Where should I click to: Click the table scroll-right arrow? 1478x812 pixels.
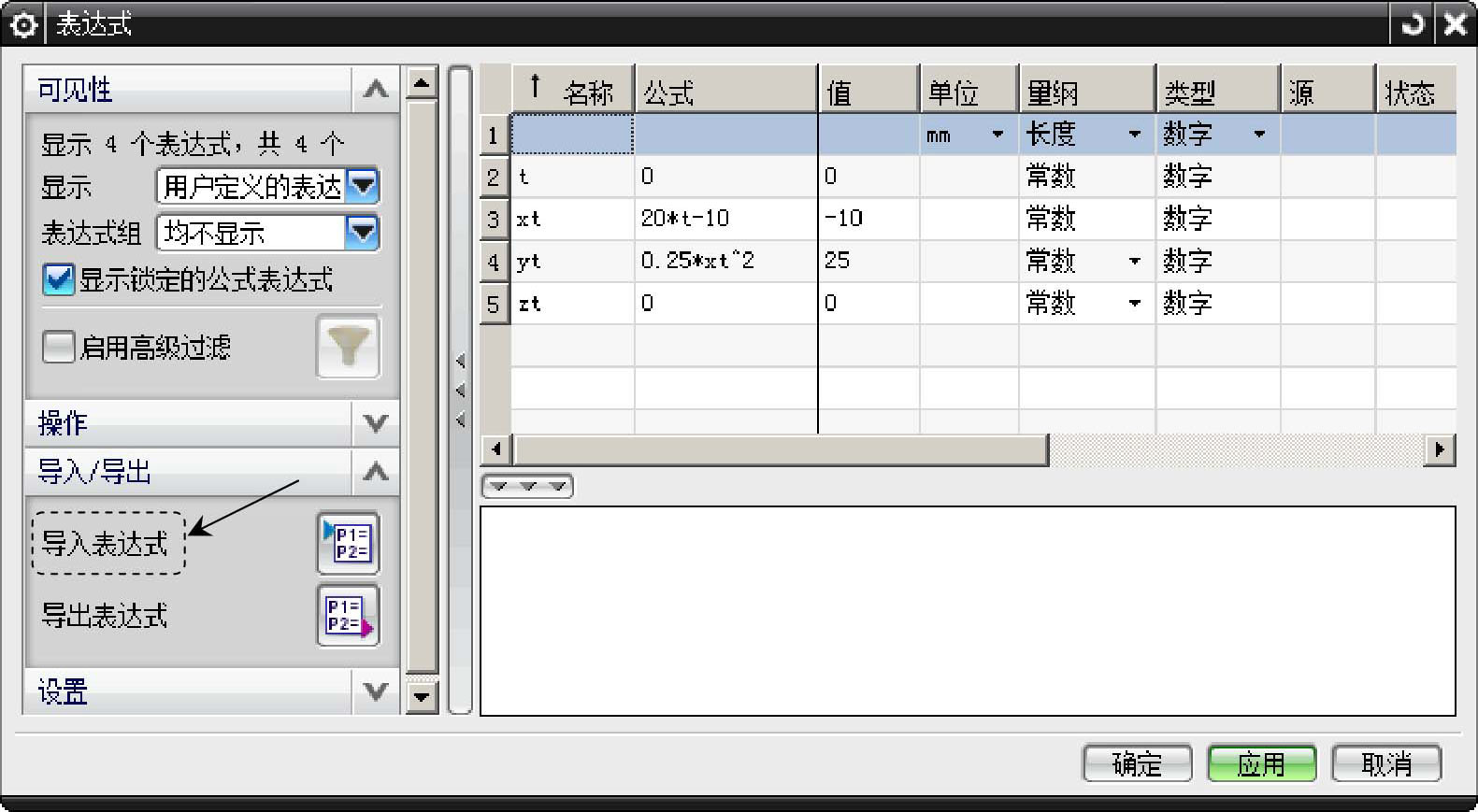tap(1440, 449)
